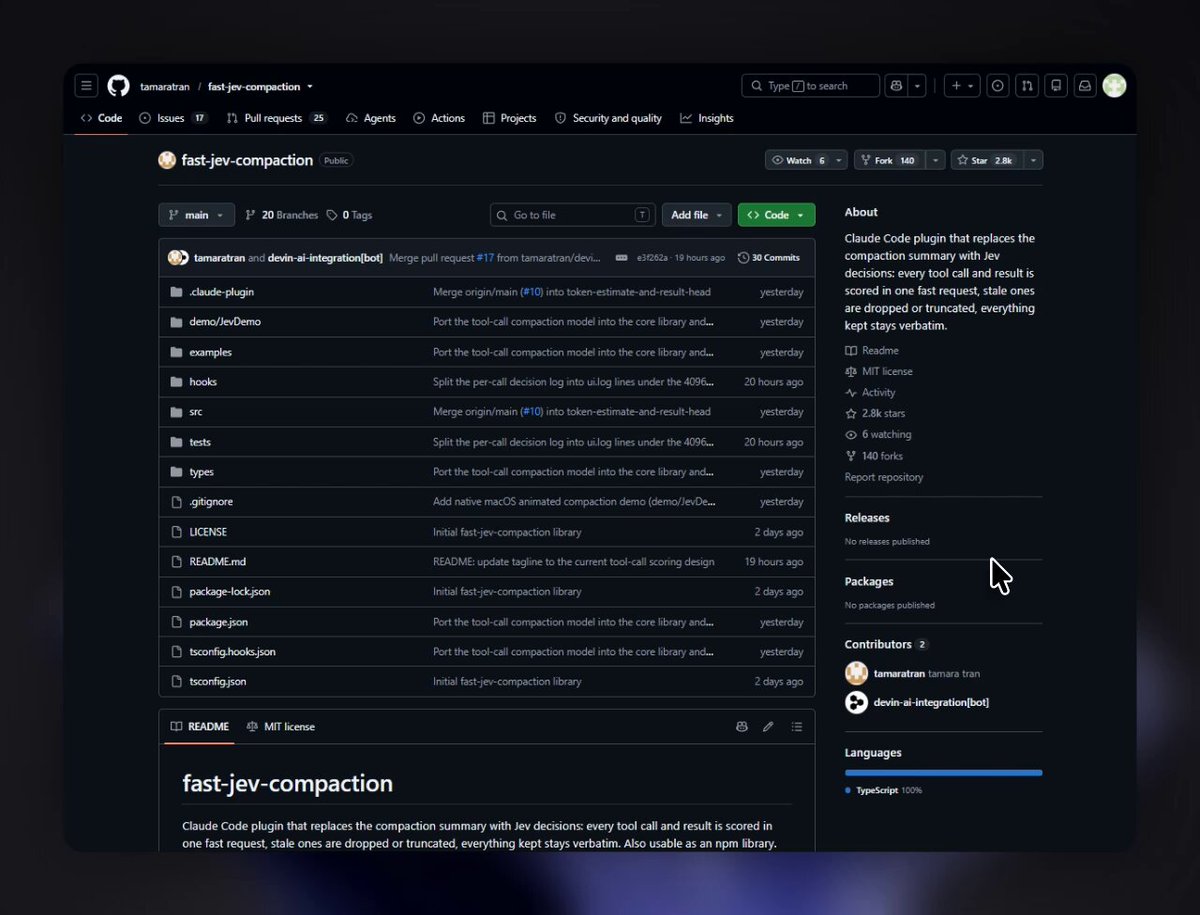The image size is (1200, 915).
Task: Open the hamburger navigation menu
Action: (86, 86)
